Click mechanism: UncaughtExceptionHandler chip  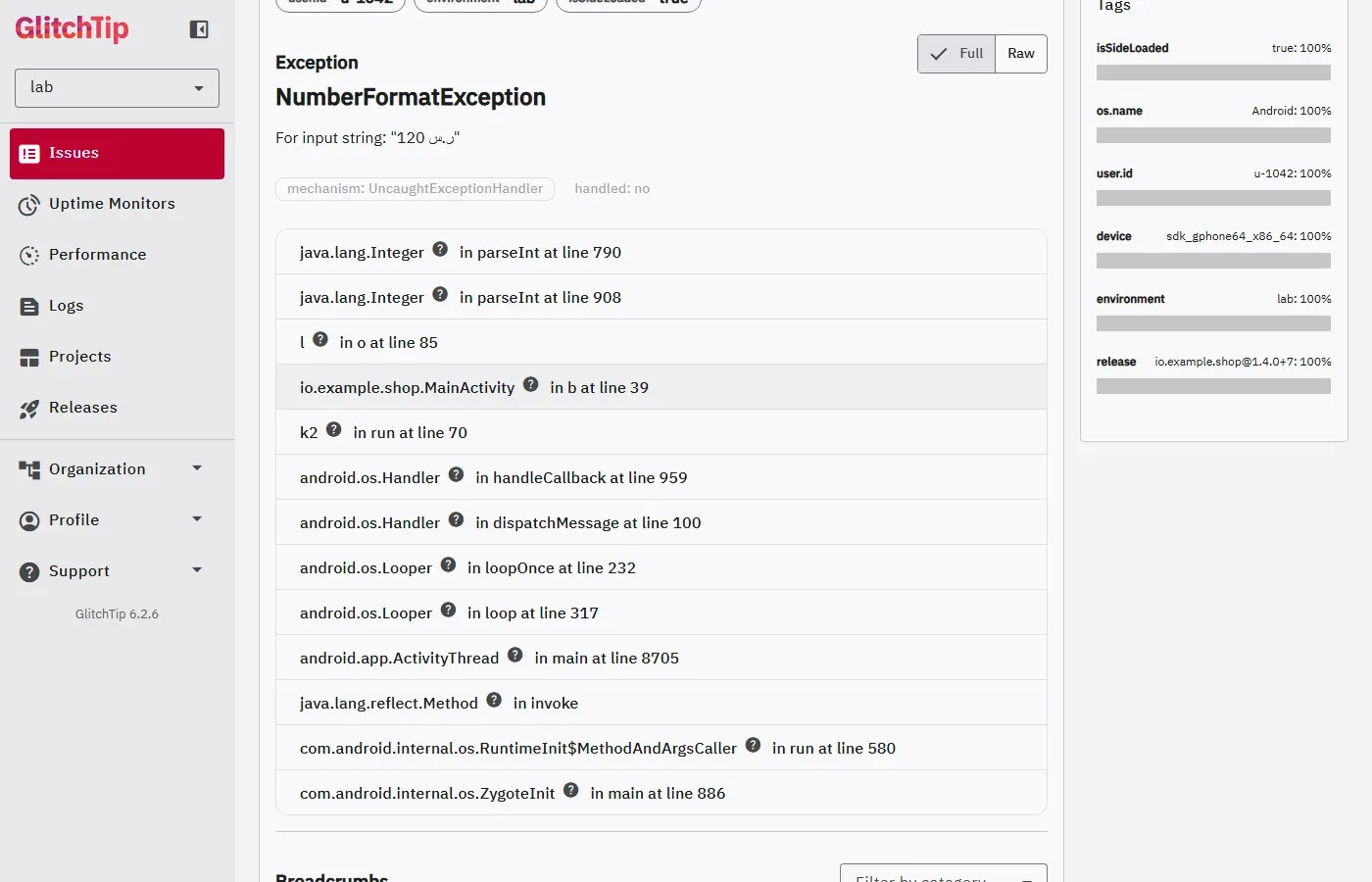(x=415, y=189)
